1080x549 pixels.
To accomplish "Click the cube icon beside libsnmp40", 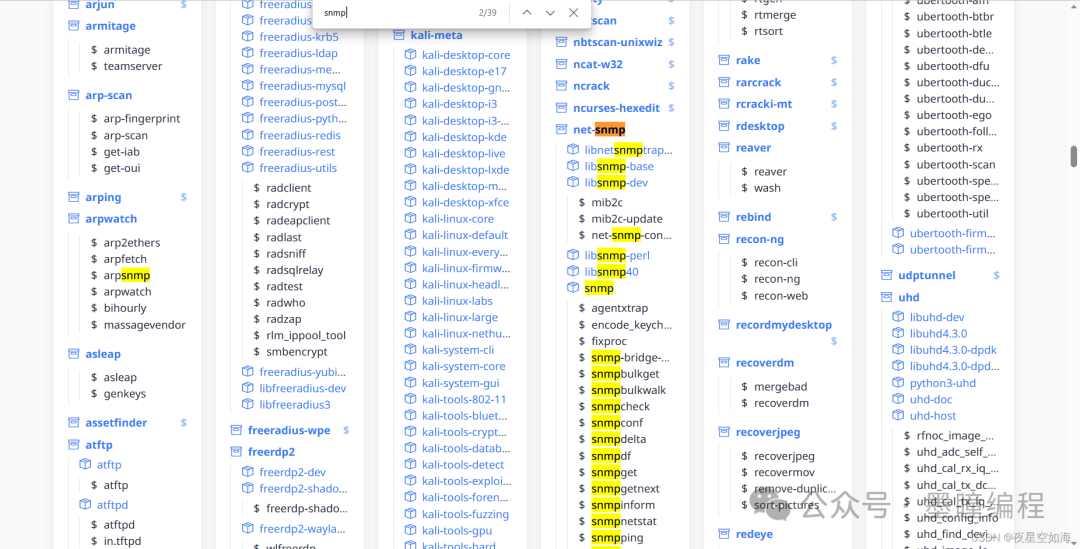I will pyautogui.click(x=573, y=271).
